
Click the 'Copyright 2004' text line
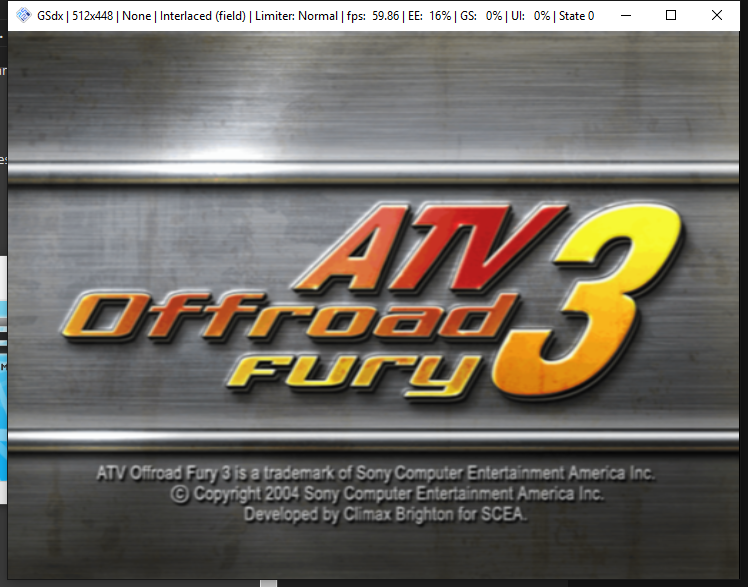tap(387, 494)
